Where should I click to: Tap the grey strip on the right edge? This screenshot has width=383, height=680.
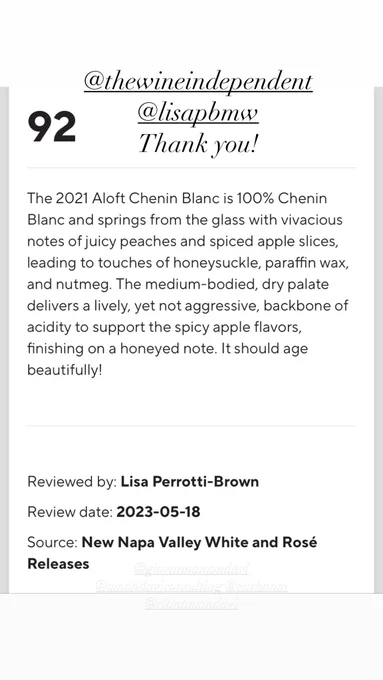pos(378,340)
